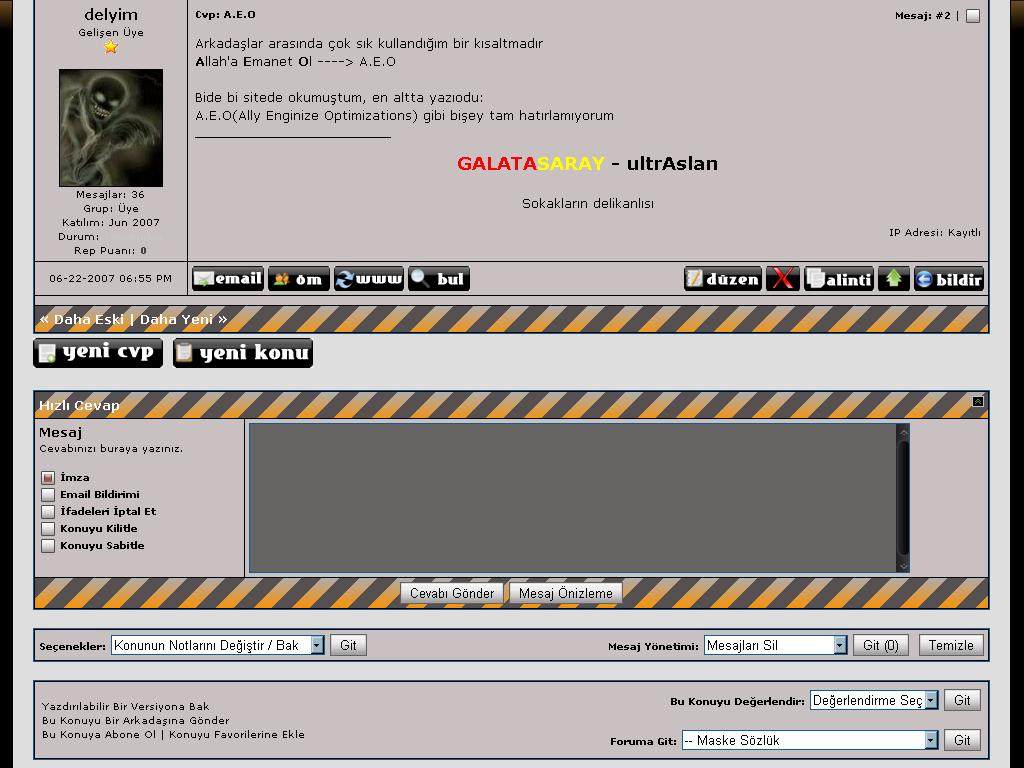The height and width of the screenshot is (768, 1024).
Task: Open the poster's website with the www icon
Action: (368, 279)
